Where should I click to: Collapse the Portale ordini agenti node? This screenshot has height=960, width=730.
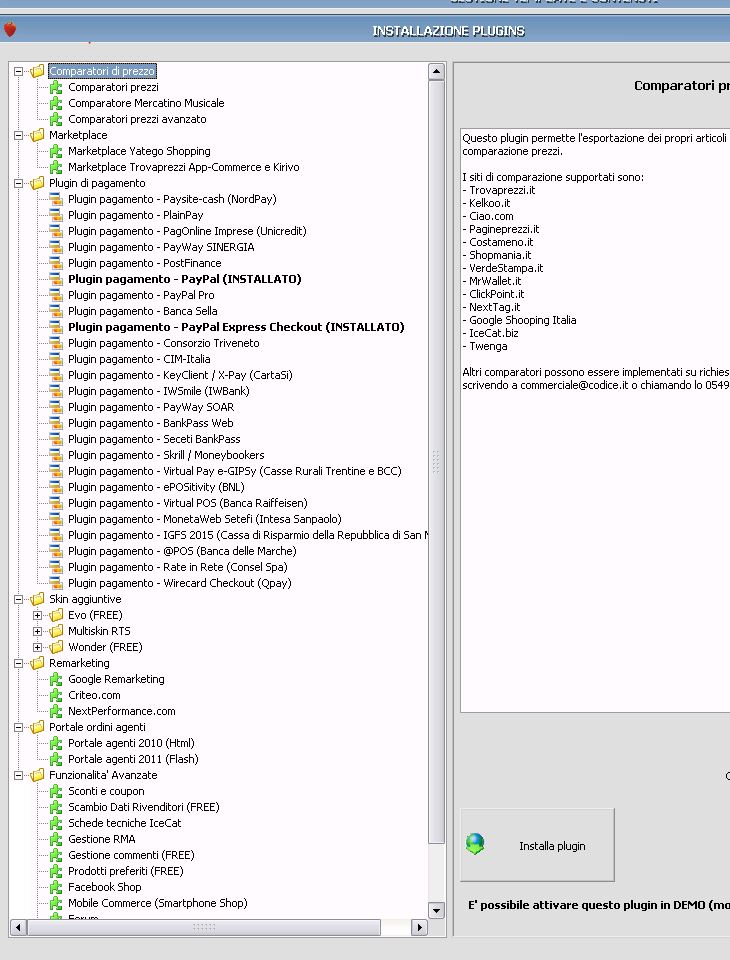(18, 727)
